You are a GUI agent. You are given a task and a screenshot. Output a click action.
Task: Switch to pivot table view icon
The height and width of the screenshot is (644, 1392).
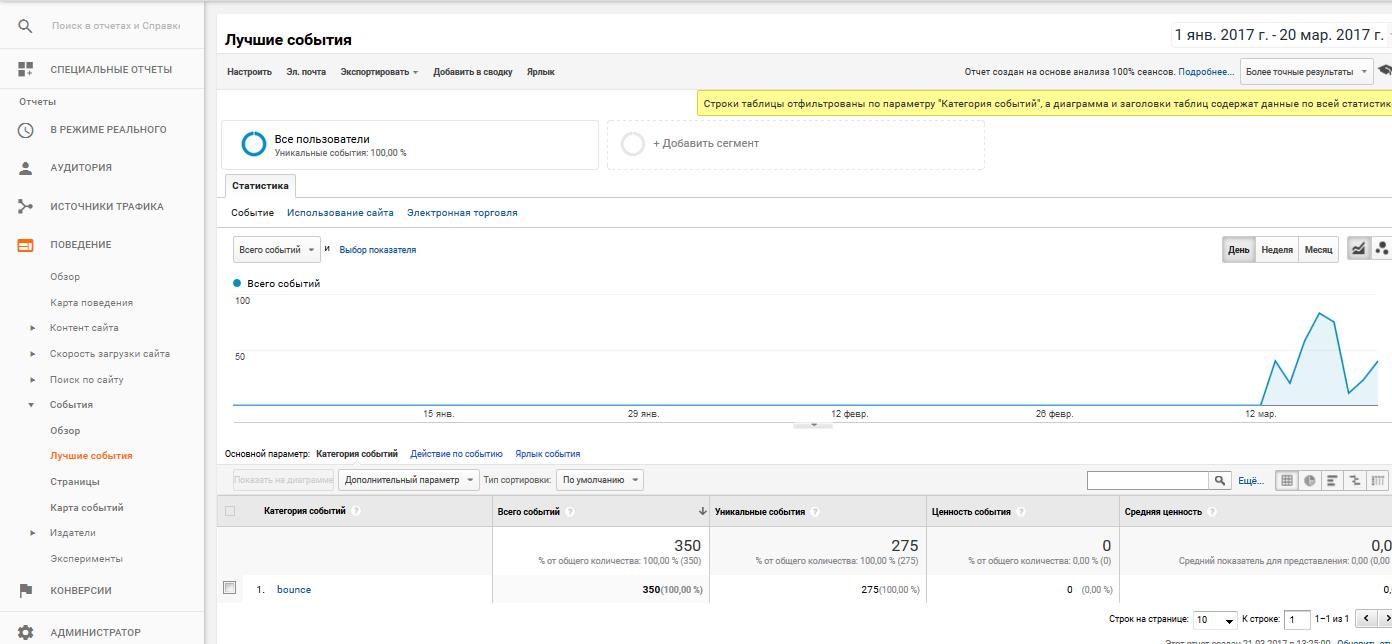(x=1378, y=480)
